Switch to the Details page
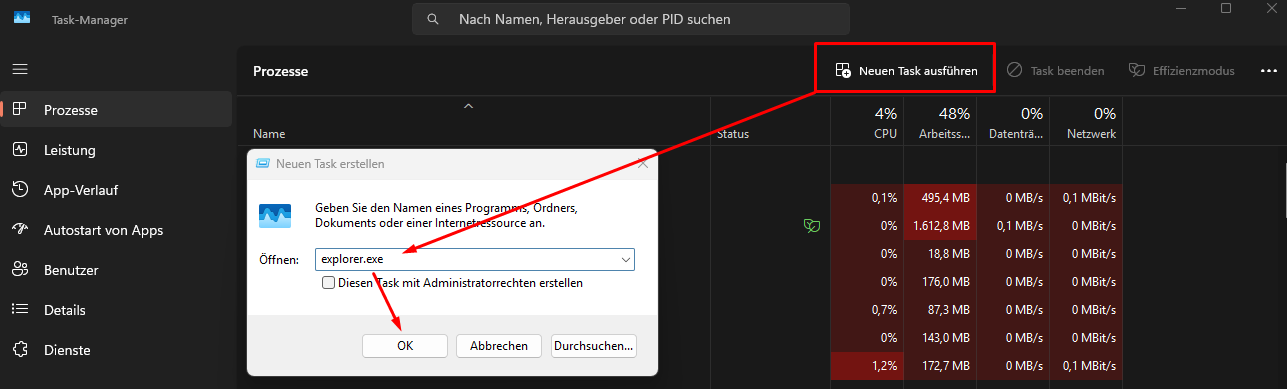 click(x=117, y=310)
